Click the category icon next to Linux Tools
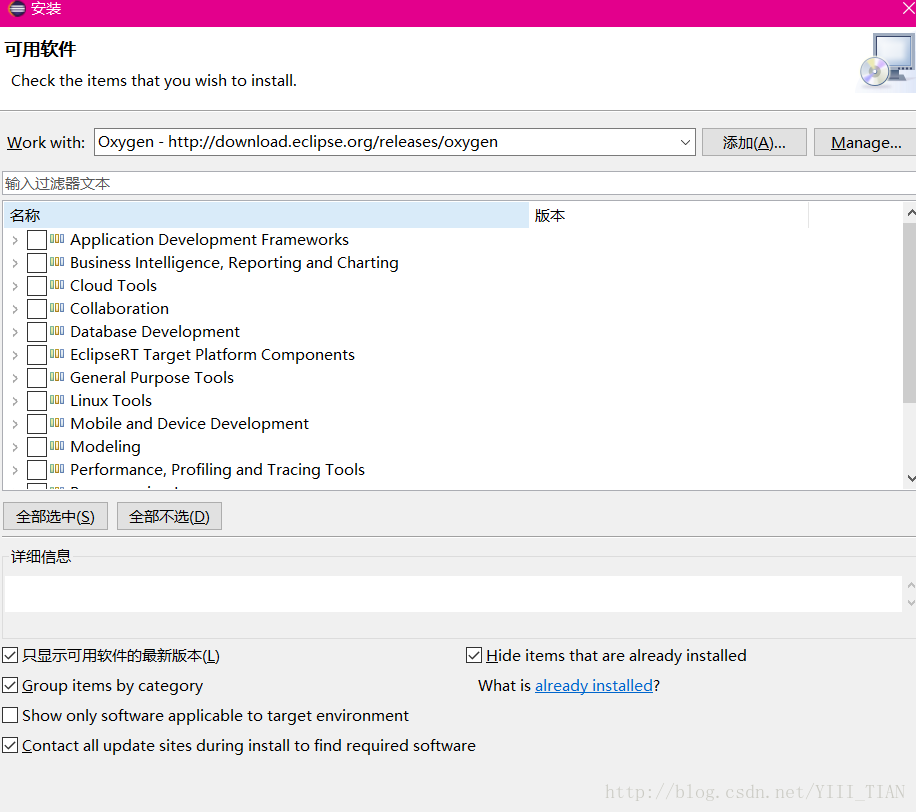 (57, 400)
